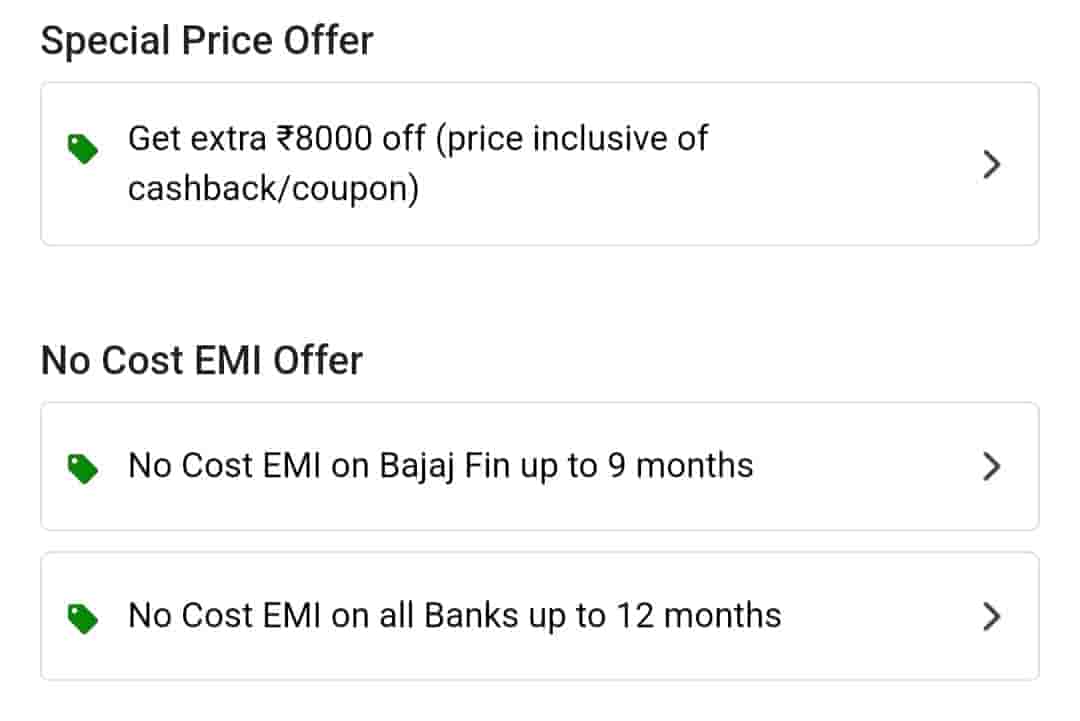Image resolution: width=1080 pixels, height=721 pixels.
Task: Click the "Special Price Offer" heading
Action: click(x=207, y=41)
